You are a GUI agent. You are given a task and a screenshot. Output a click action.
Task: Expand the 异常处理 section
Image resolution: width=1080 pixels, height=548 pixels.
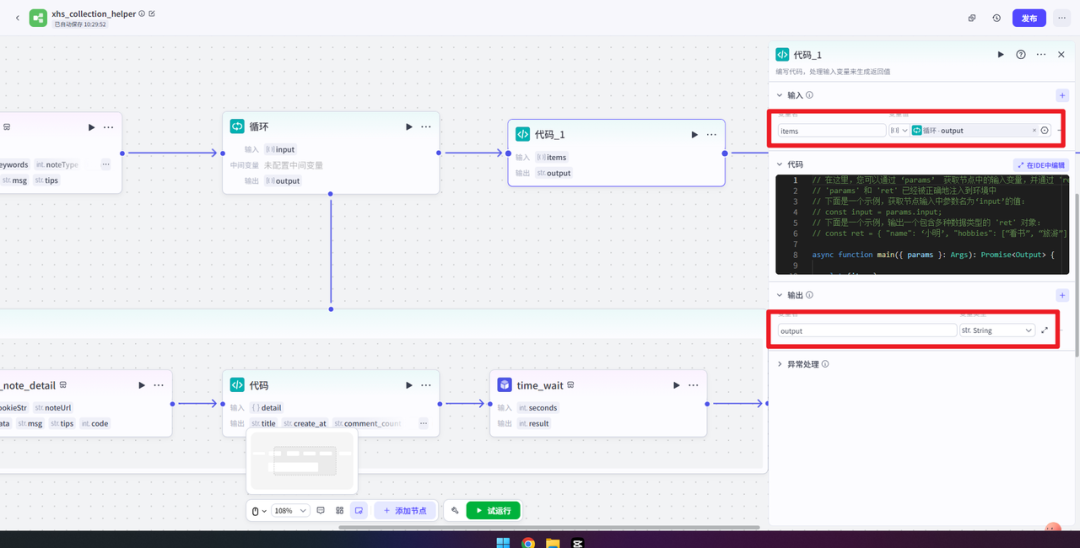[780, 364]
